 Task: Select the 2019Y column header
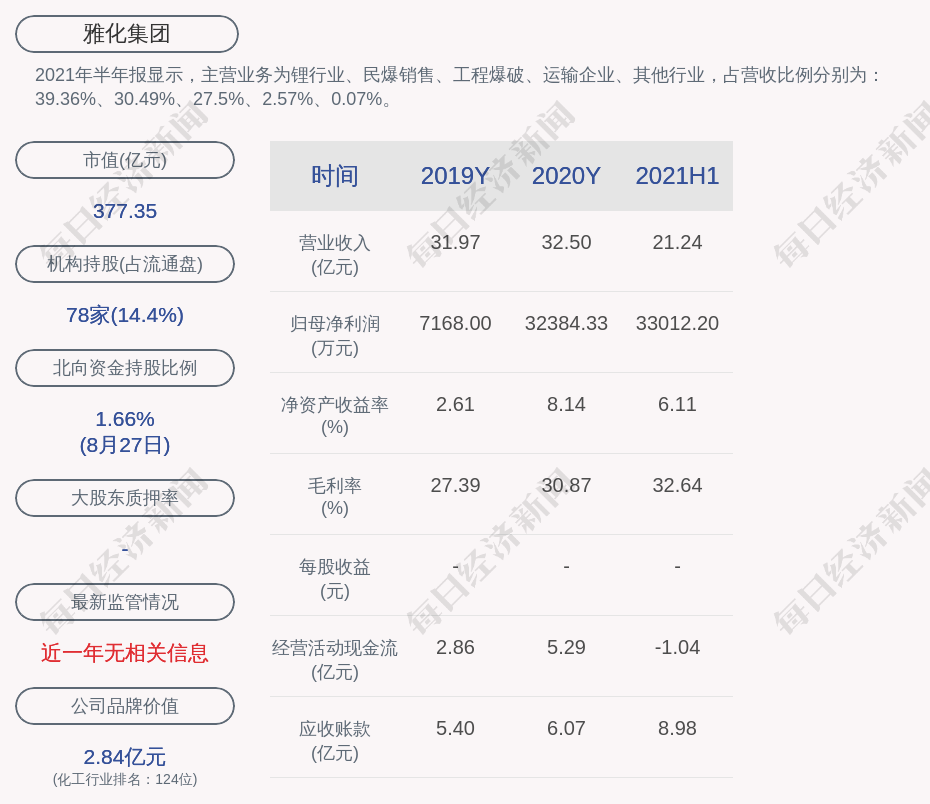[455, 176]
